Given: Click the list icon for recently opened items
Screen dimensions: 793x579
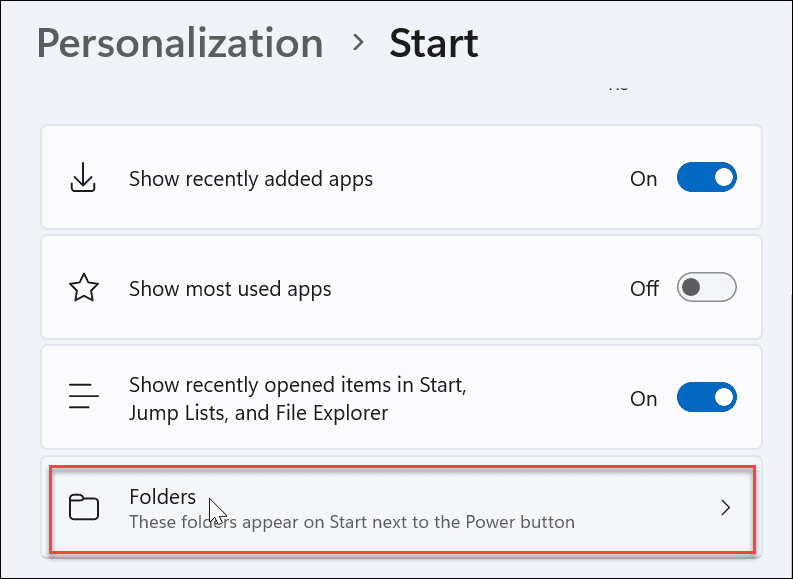Looking at the screenshot, I should click(x=83, y=398).
